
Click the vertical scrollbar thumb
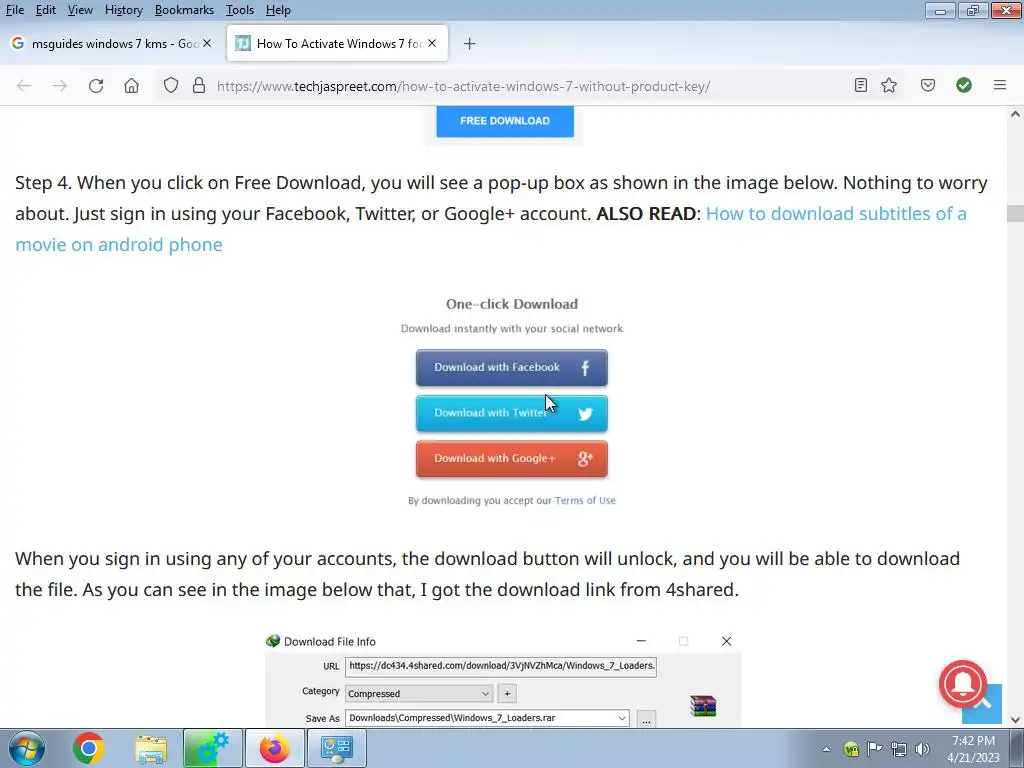pos(1015,214)
